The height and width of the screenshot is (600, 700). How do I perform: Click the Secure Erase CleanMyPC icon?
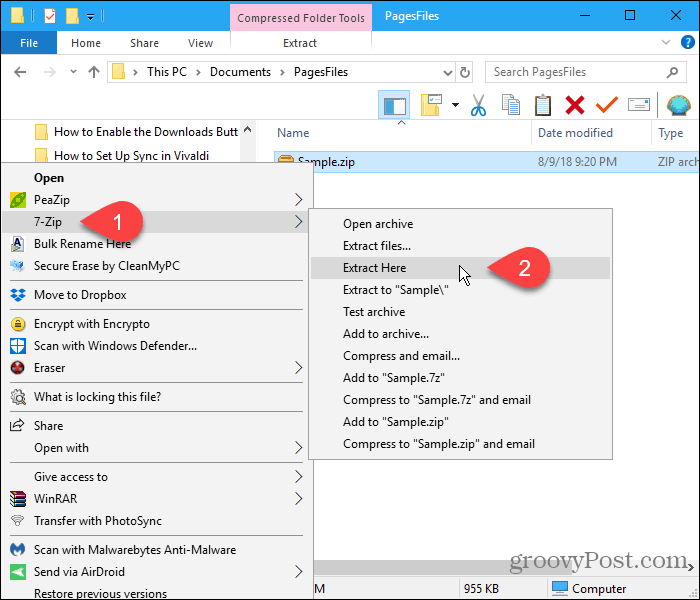17,266
